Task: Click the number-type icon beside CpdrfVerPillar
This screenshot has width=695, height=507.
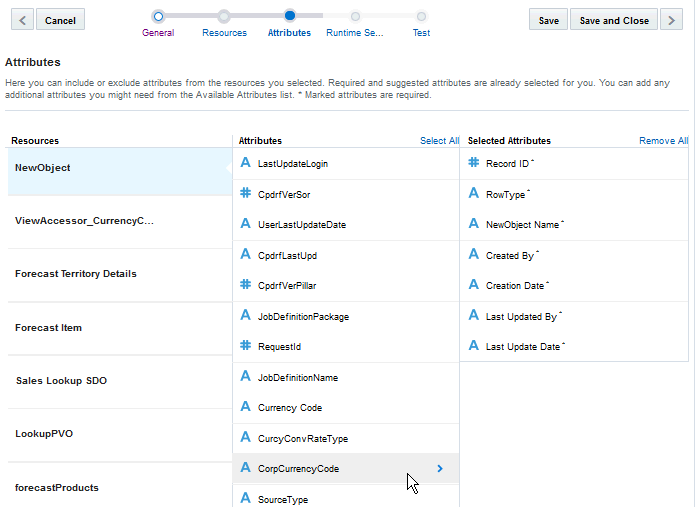Action: click(245, 285)
